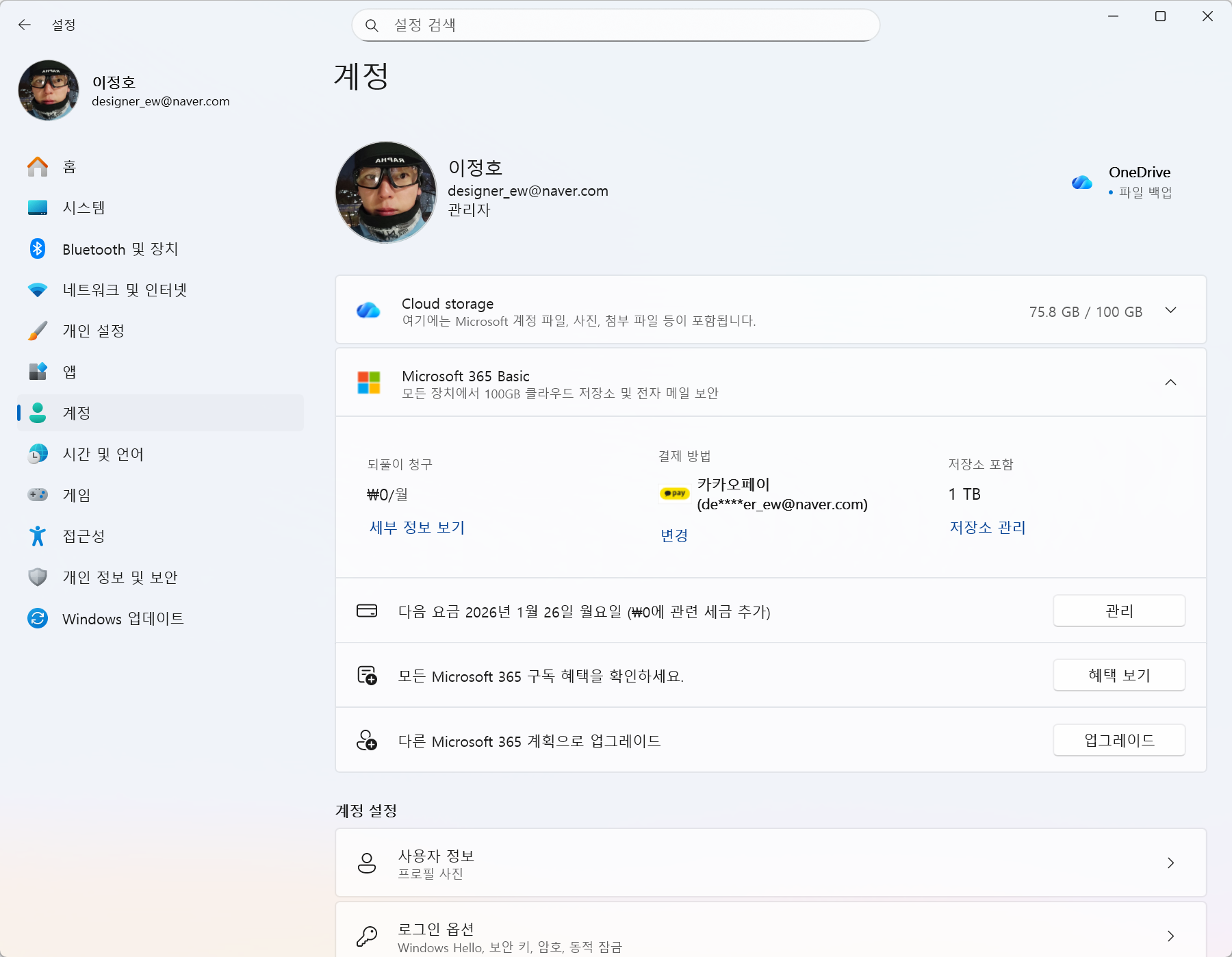The height and width of the screenshot is (957, 1232).
Task: Click the upgrade plan person icon
Action: pyautogui.click(x=367, y=740)
